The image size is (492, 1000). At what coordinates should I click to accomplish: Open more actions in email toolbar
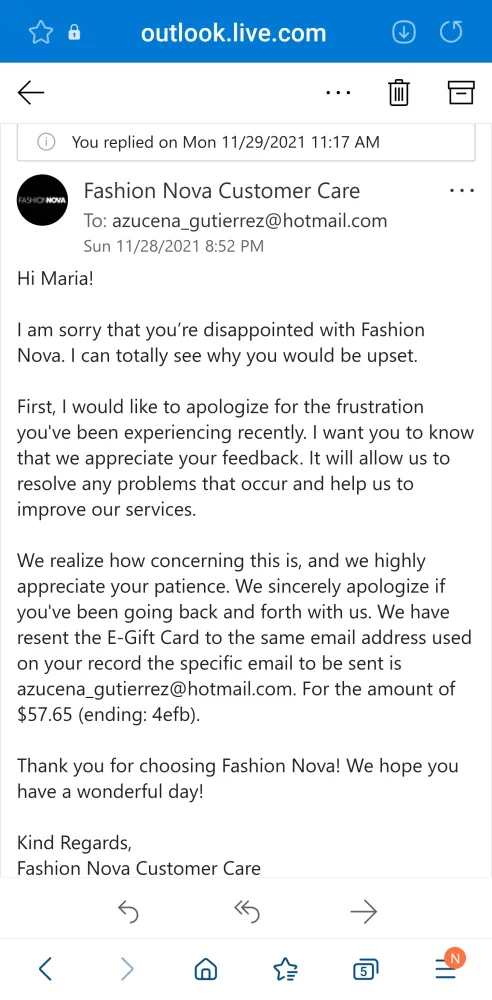338,93
